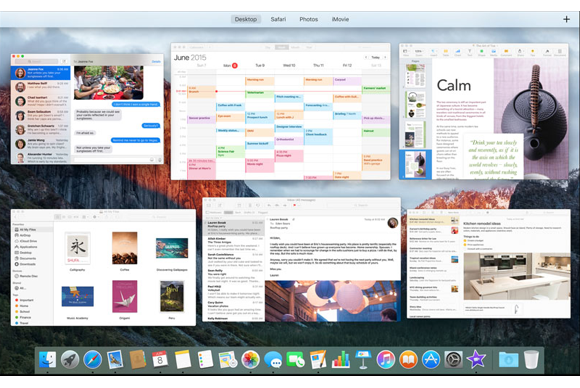The width and height of the screenshot is (580, 388).
Task: Open App Store icon in Dock
Action: click(x=431, y=360)
